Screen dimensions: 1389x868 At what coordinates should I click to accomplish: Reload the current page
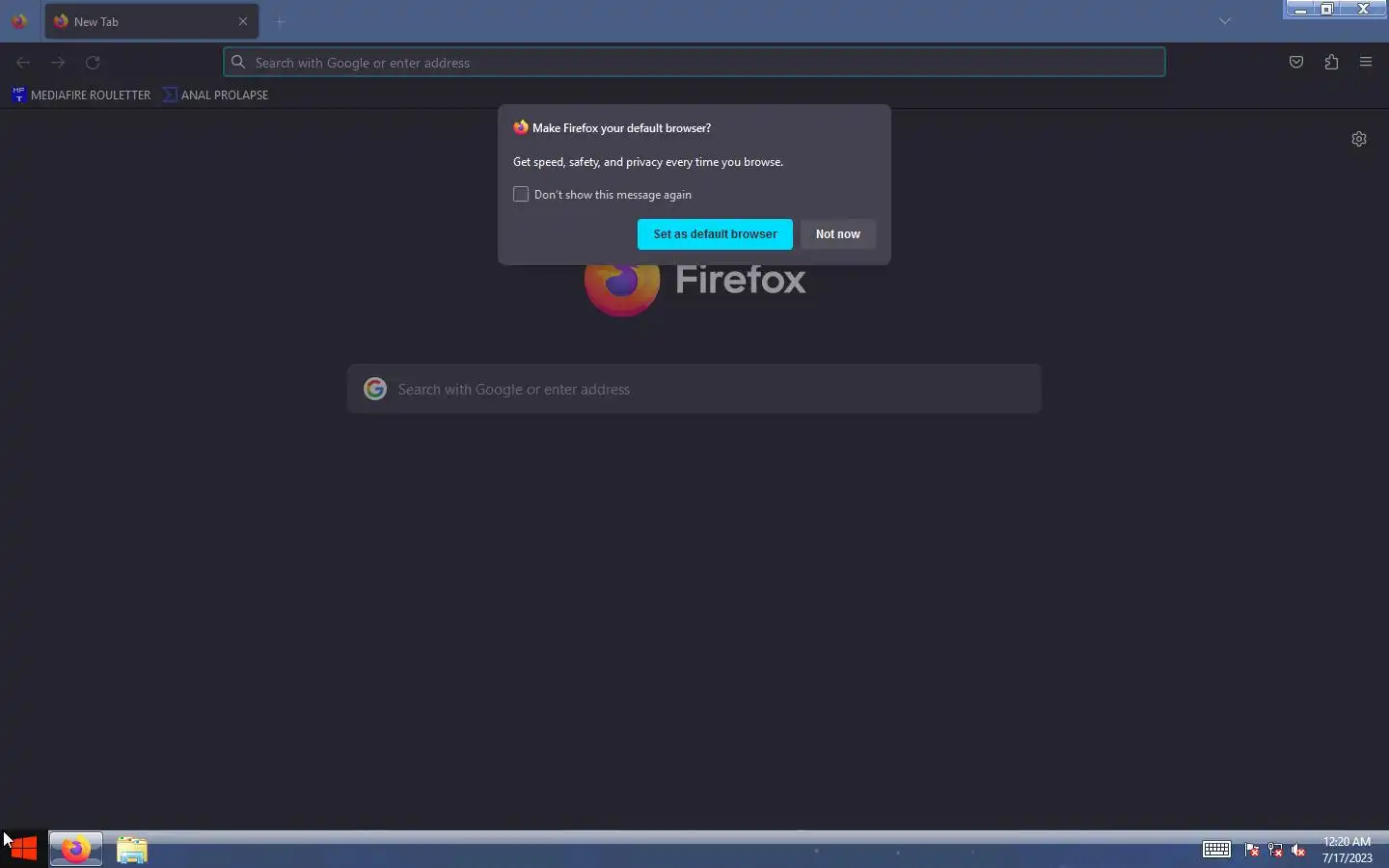[93, 63]
